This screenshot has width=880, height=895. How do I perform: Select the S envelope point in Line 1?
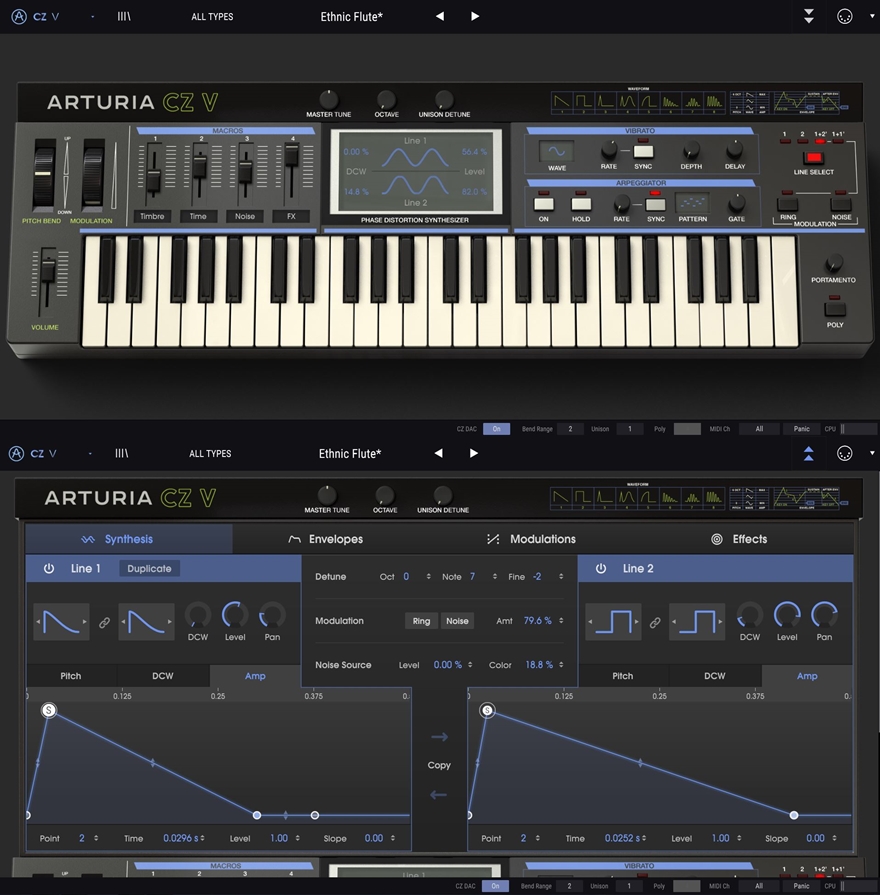48,710
